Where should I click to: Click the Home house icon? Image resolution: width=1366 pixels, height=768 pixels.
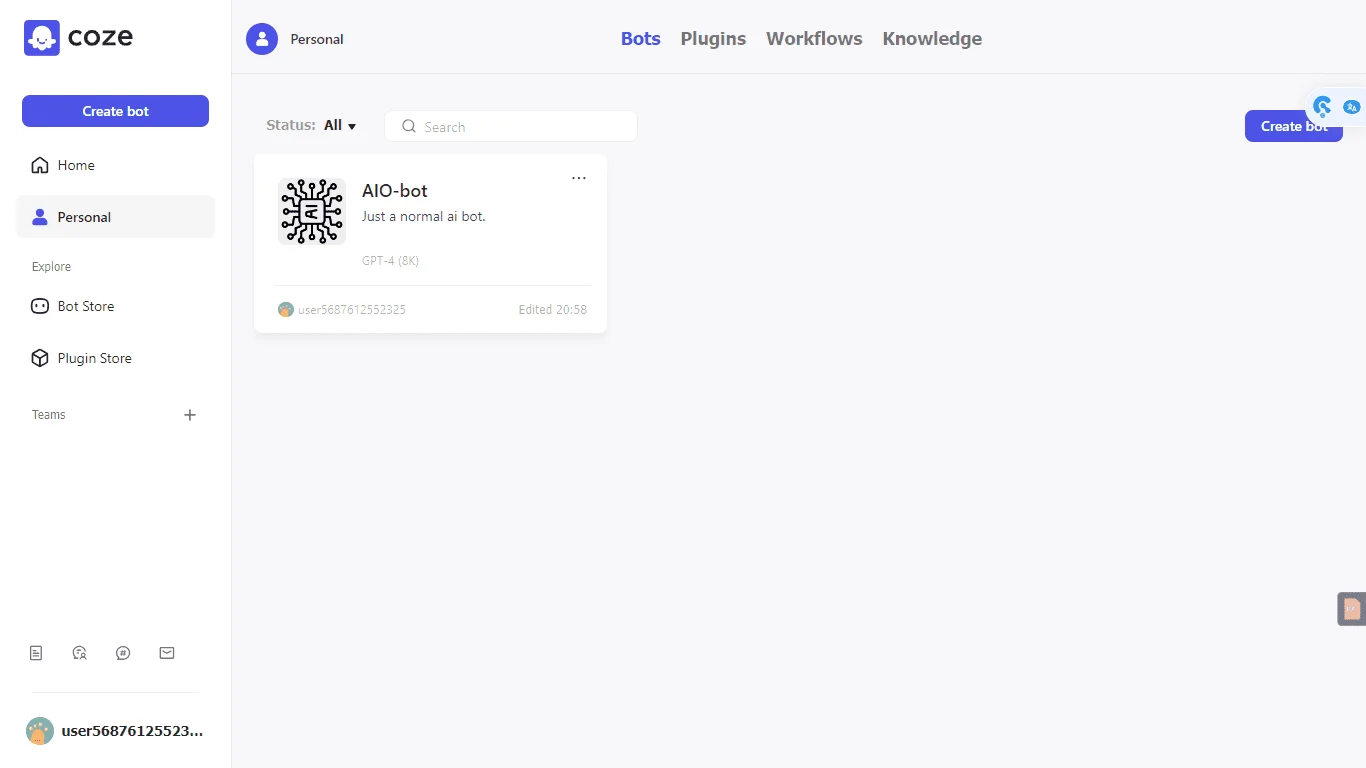click(x=40, y=165)
